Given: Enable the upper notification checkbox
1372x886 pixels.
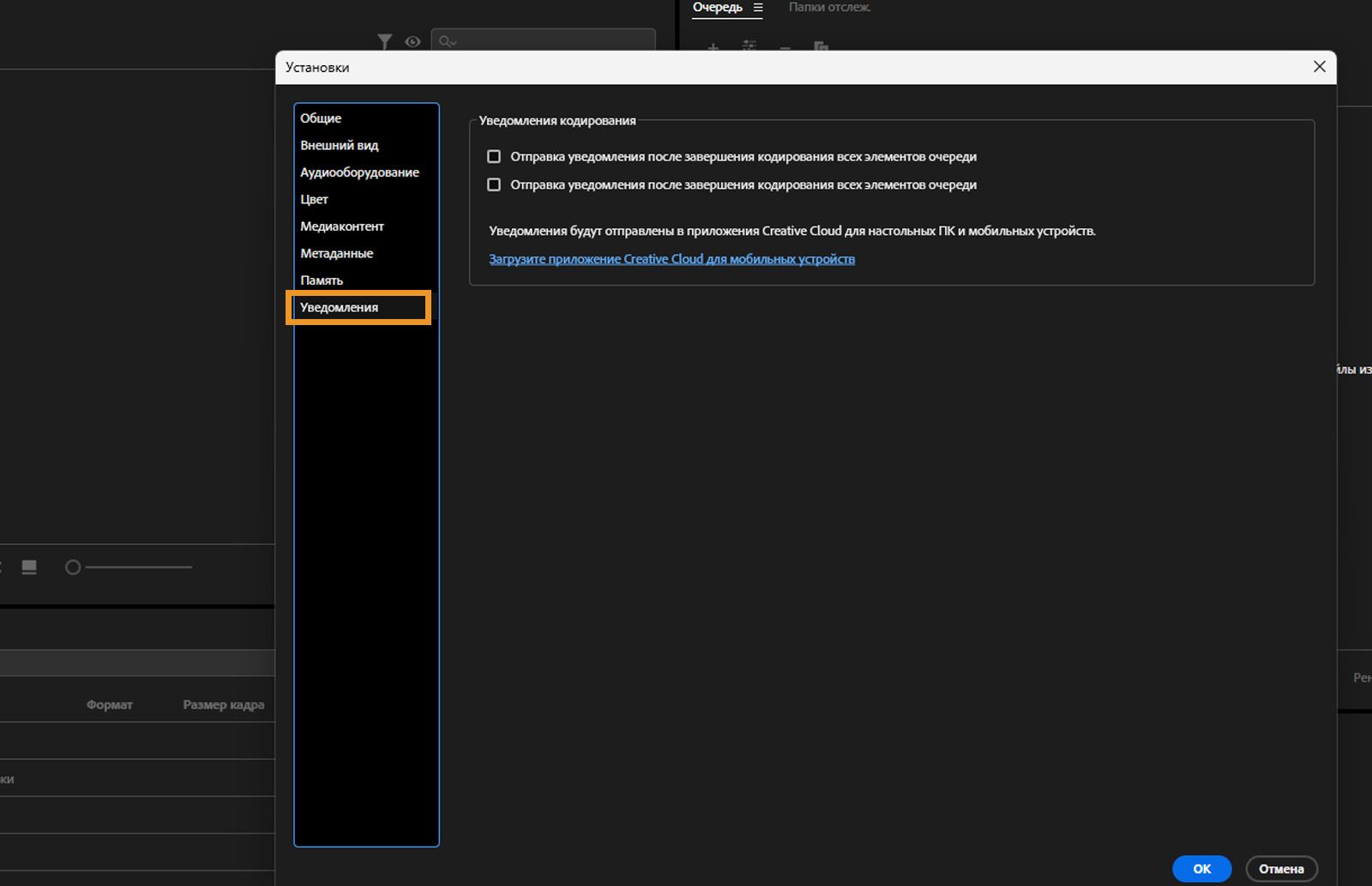Looking at the screenshot, I should [x=494, y=157].
